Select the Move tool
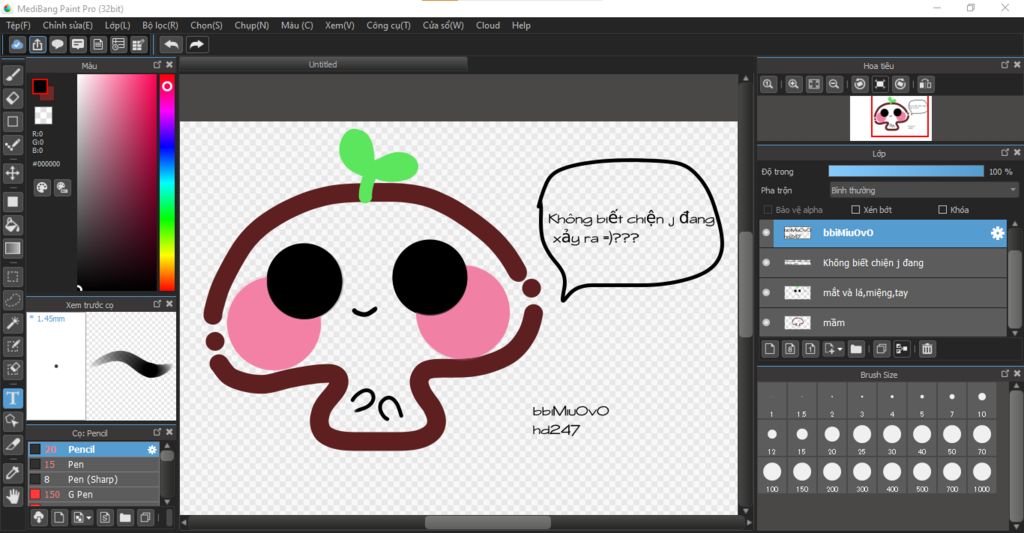Image resolution: width=1024 pixels, height=533 pixels. (x=12, y=173)
